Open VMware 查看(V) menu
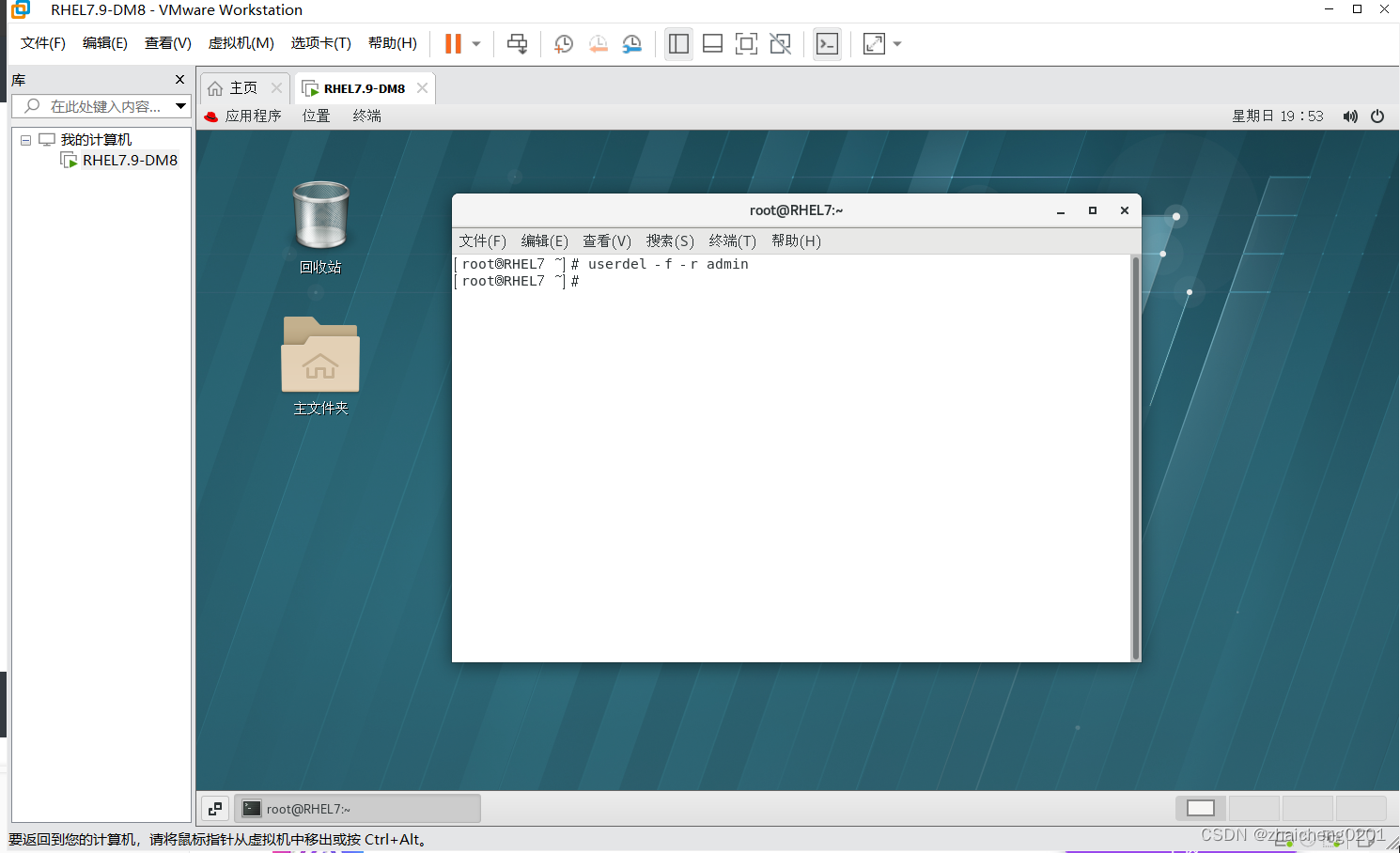The width and height of the screenshot is (1400, 853). pos(168,43)
